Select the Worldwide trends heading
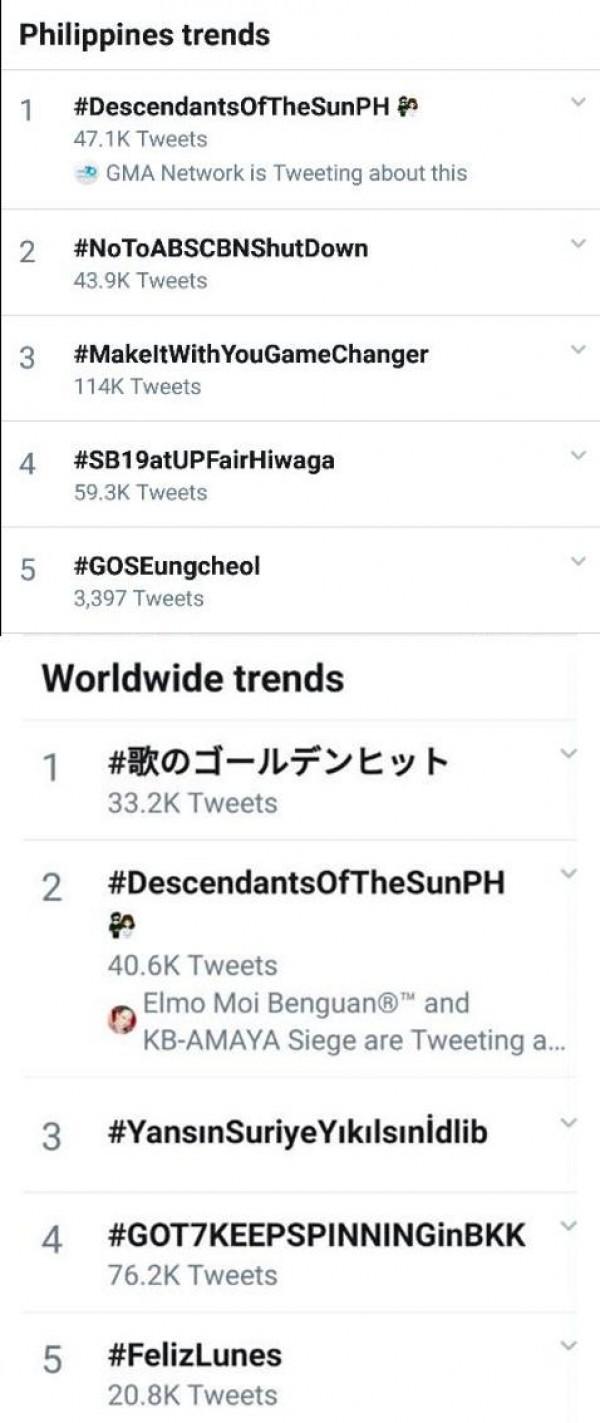This screenshot has height=1423, width=600. tap(193, 678)
